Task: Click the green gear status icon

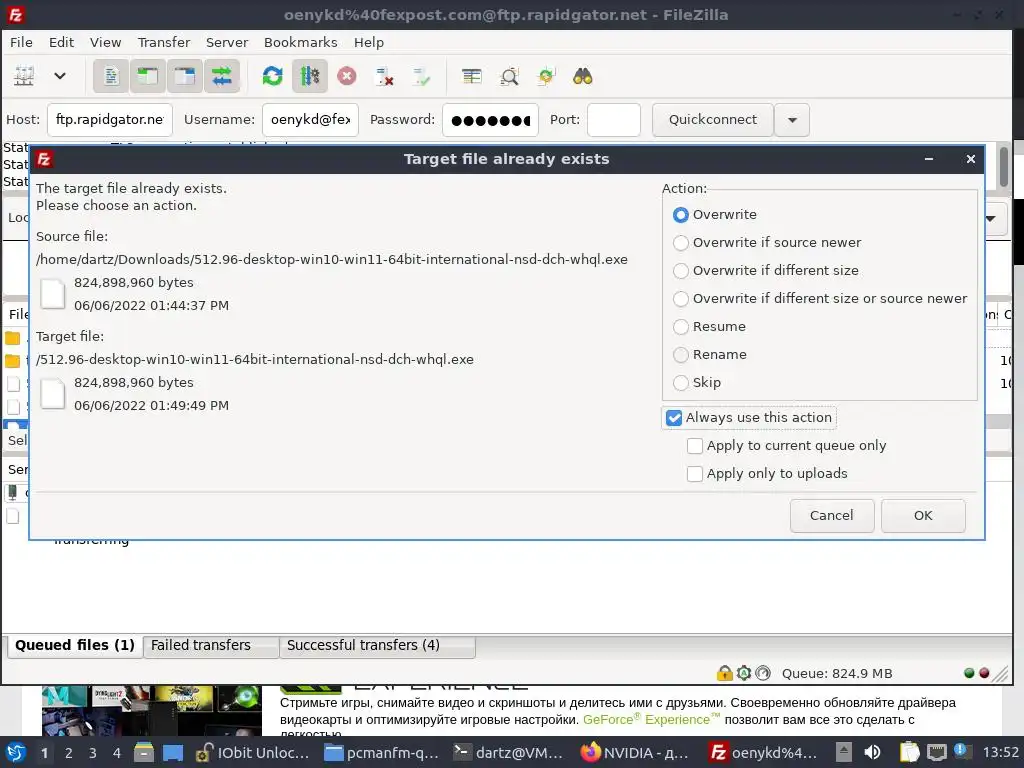Action: (744, 673)
